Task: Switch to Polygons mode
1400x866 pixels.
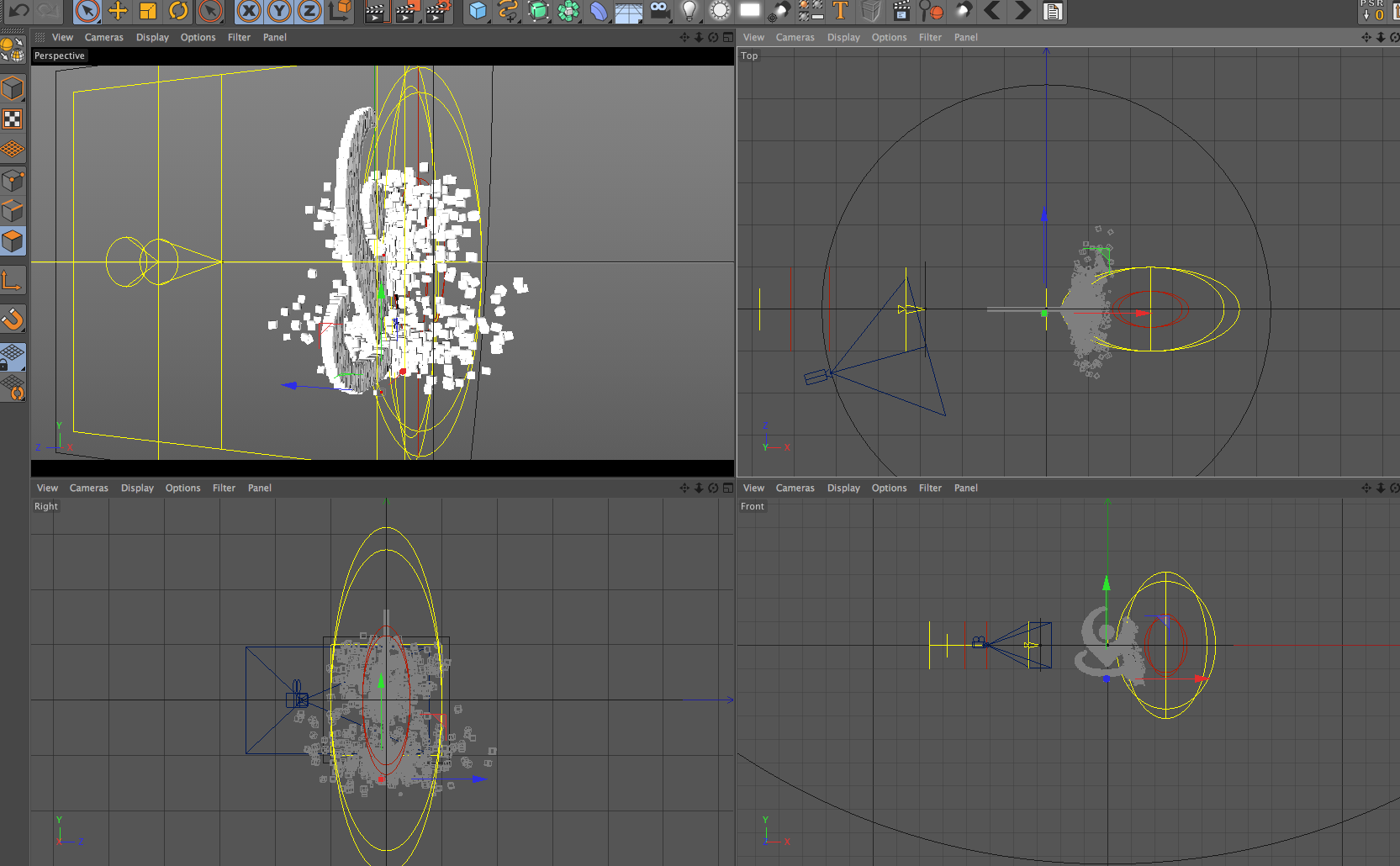Action: pyautogui.click(x=13, y=241)
